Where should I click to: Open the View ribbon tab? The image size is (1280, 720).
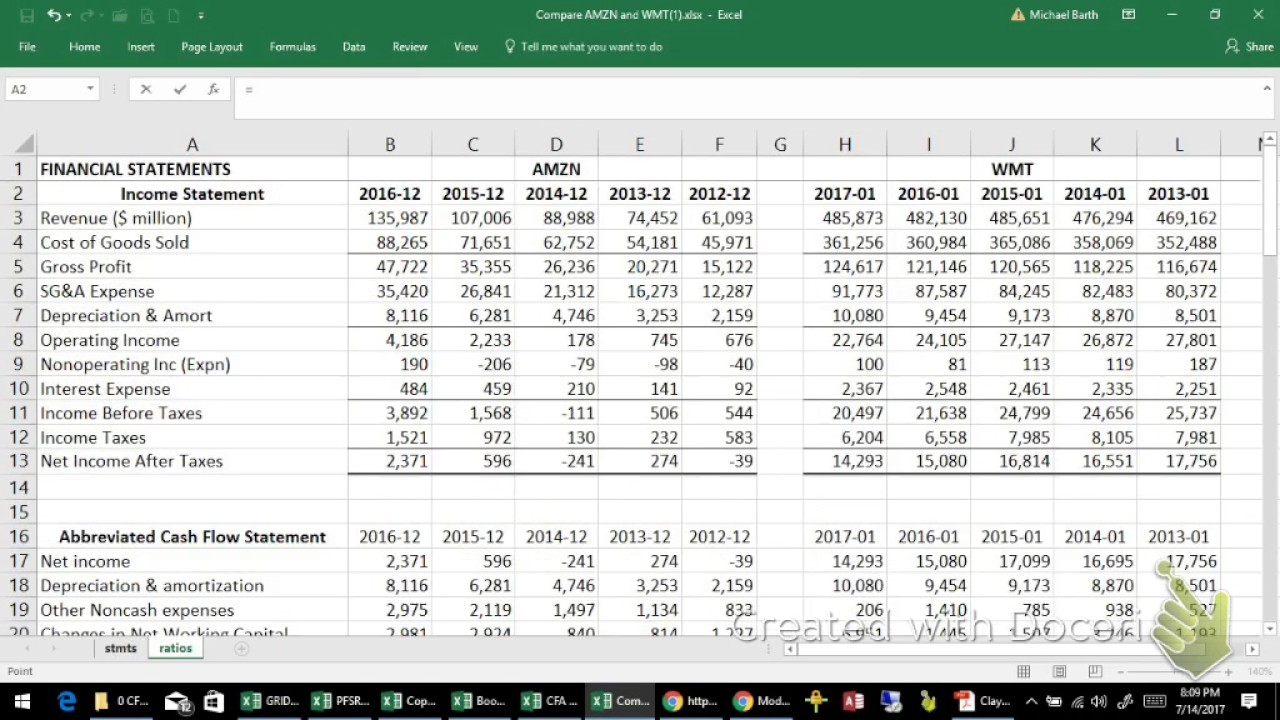466,47
